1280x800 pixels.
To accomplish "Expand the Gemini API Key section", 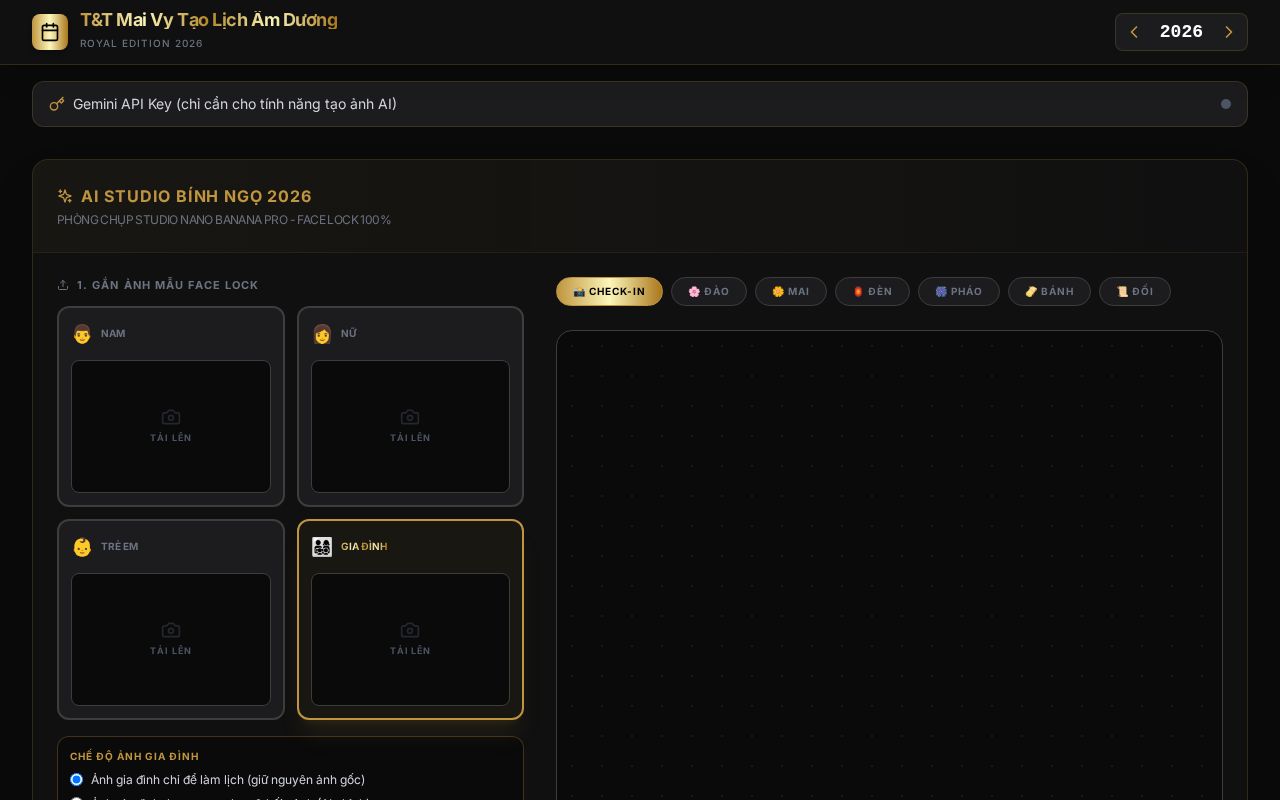I will [x=640, y=104].
